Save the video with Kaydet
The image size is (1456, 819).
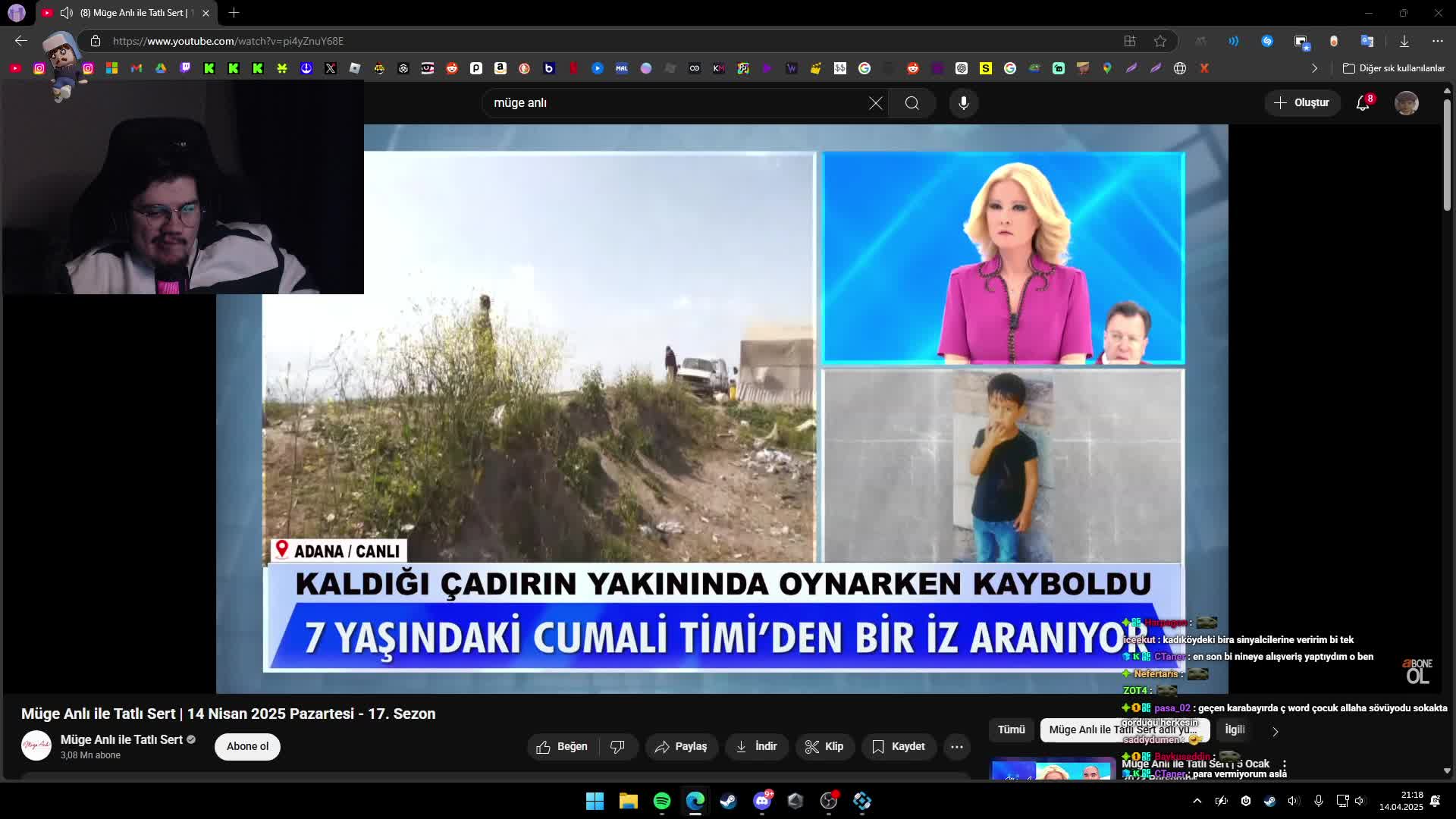pyautogui.click(x=899, y=747)
